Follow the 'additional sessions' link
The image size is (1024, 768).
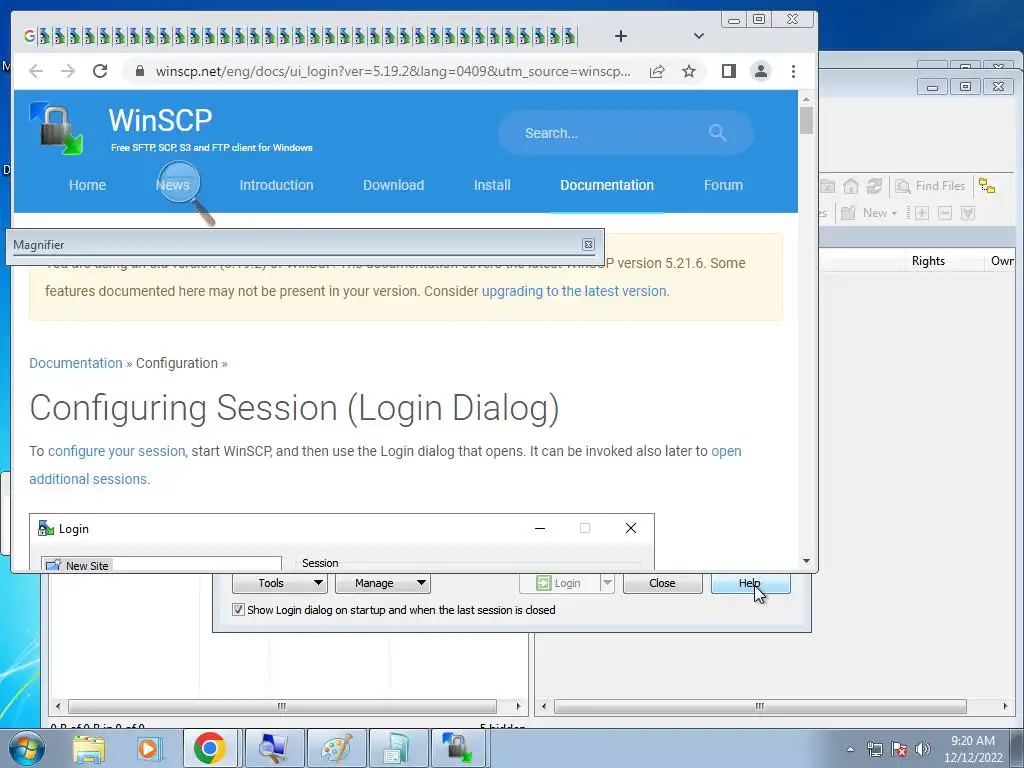[x=88, y=479]
